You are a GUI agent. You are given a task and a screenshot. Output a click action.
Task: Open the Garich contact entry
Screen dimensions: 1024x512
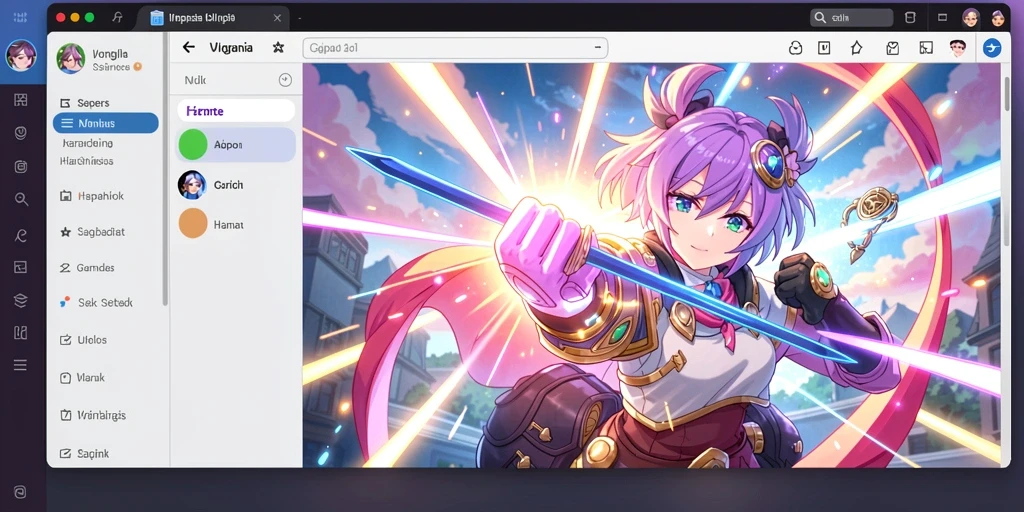[235, 185]
